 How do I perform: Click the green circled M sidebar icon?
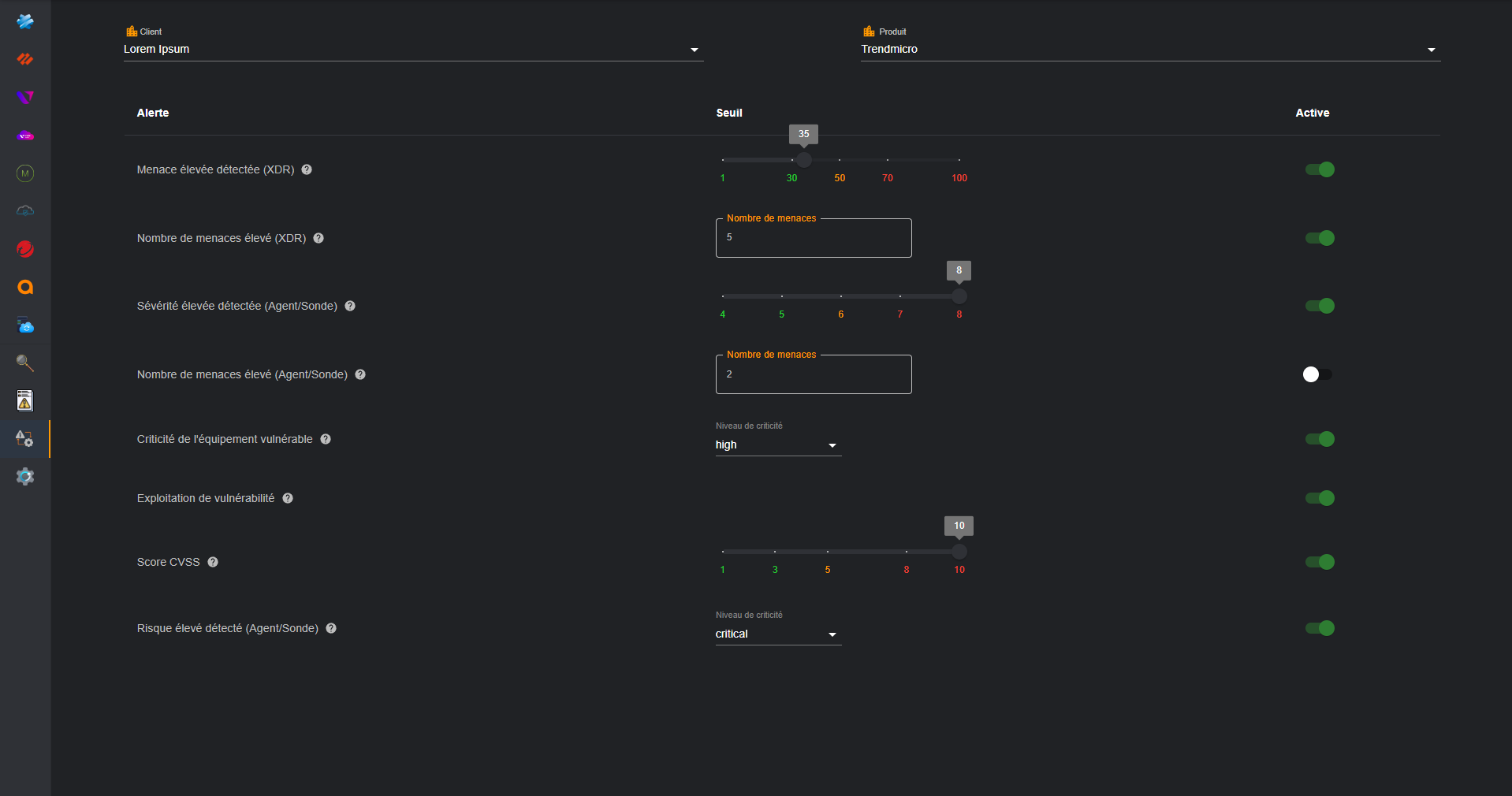pyautogui.click(x=25, y=173)
